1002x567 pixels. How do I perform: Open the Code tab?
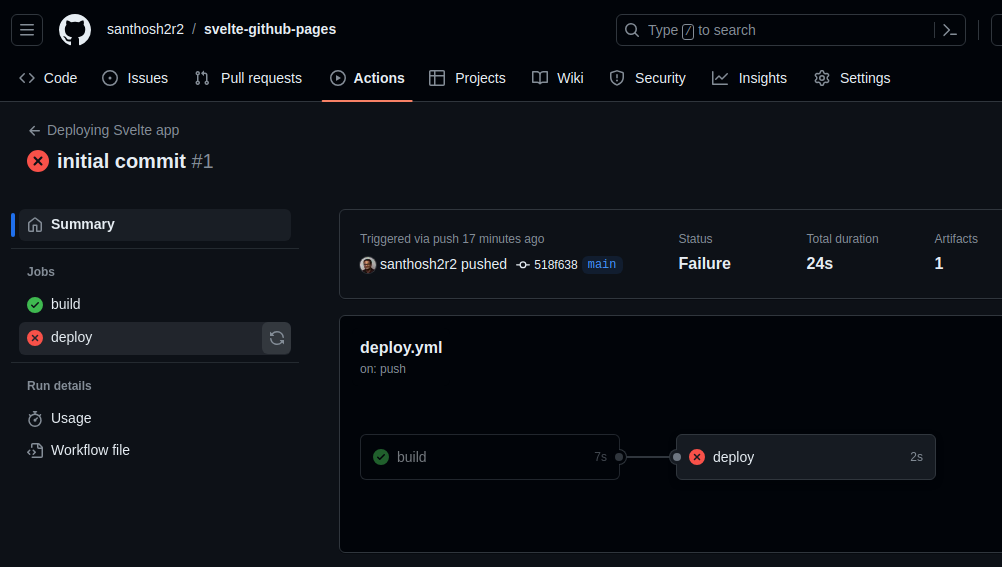coord(48,78)
